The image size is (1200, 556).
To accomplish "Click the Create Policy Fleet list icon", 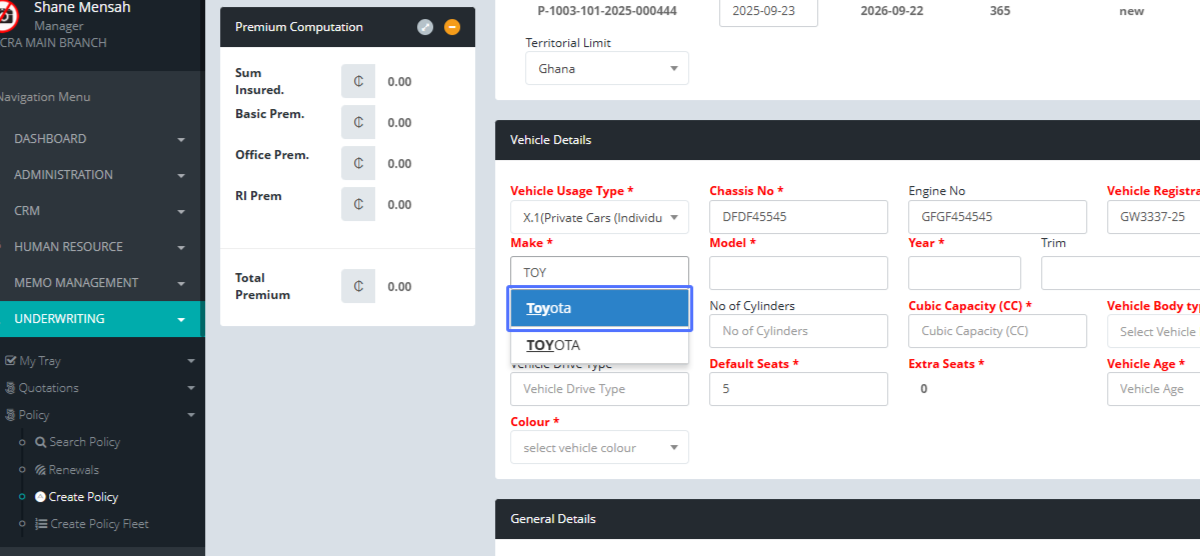I will pos(40,524).
